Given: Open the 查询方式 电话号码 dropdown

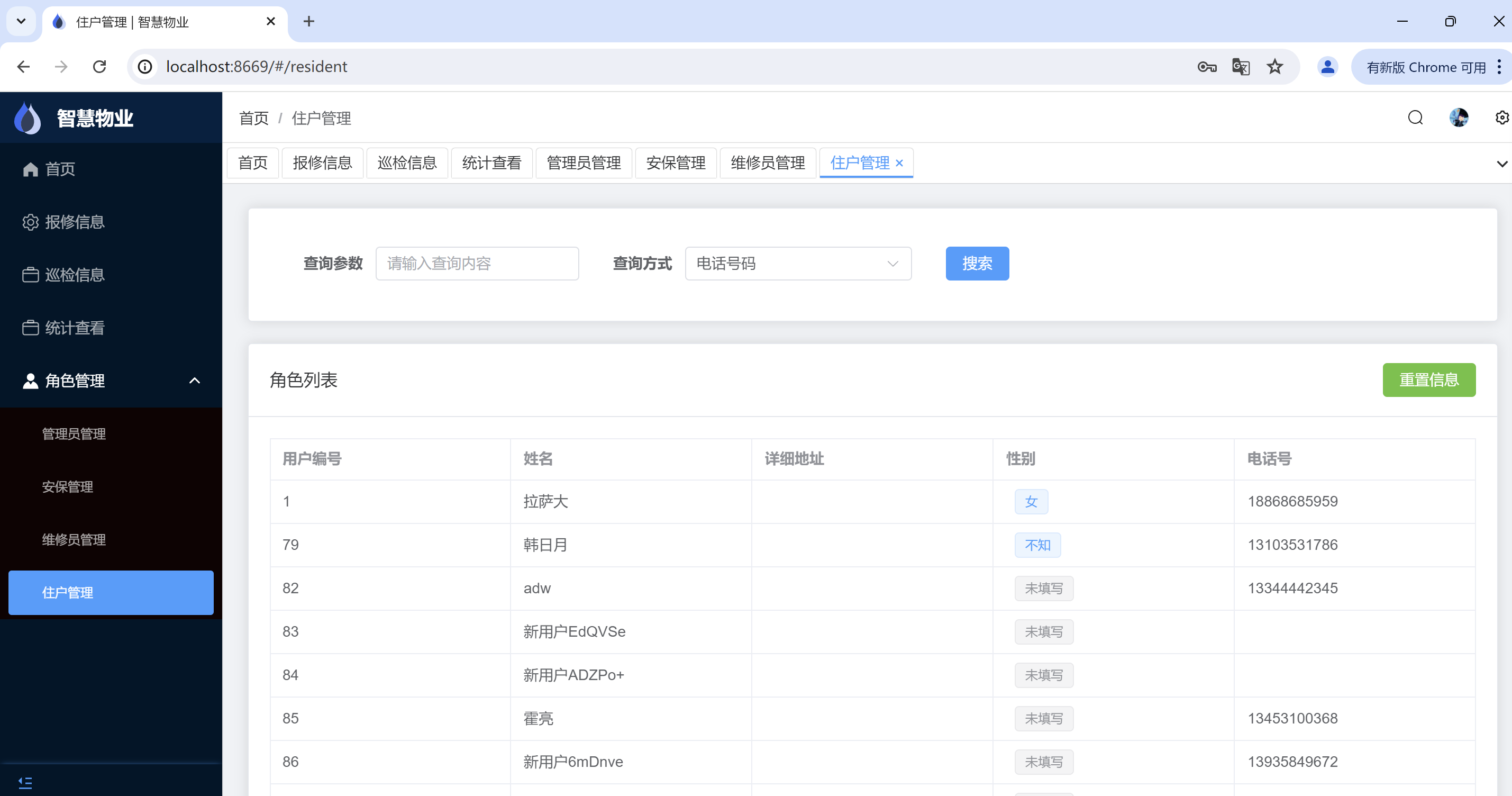Looking at the screenshot, I should point(798,264).
